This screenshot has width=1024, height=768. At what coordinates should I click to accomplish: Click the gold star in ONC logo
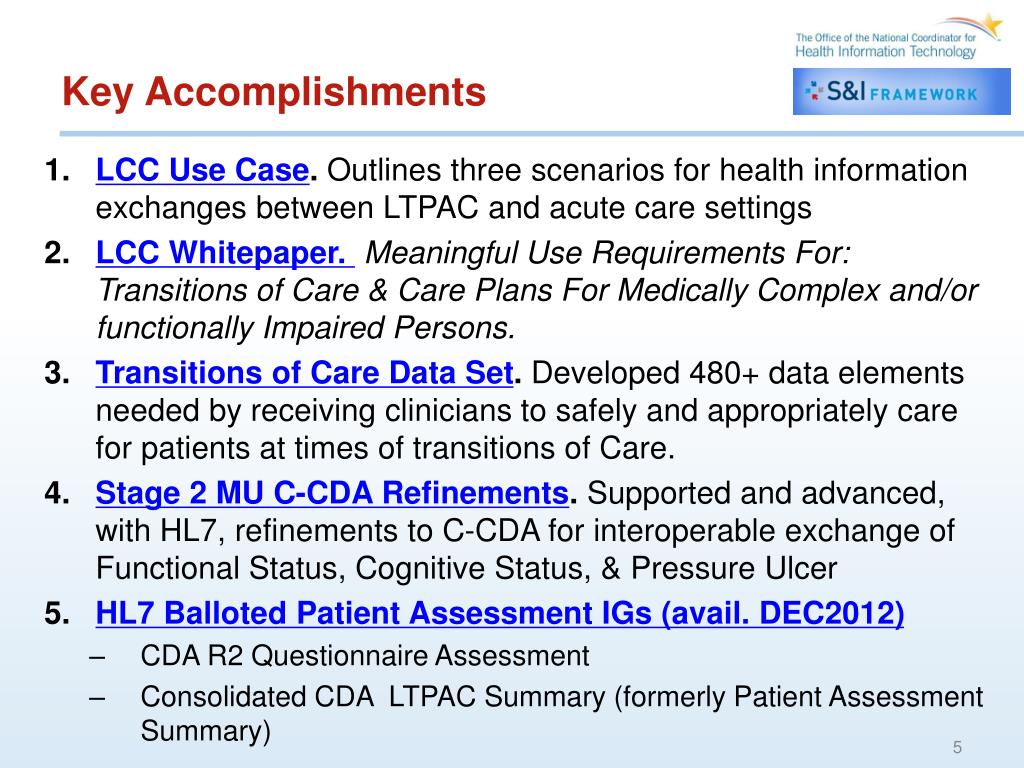[x=991, y=24]
